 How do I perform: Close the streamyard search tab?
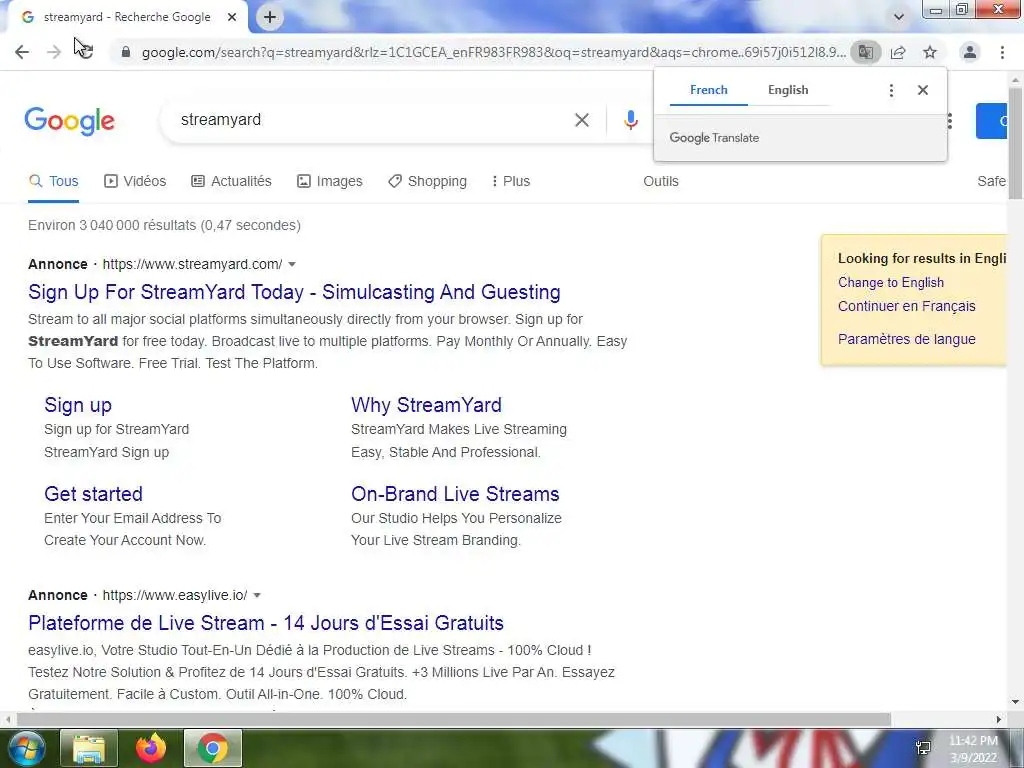[x=232, y=17]
